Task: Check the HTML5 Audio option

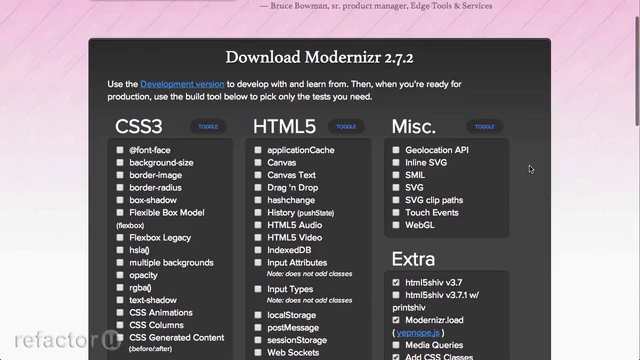Action: click(x=258, y=225)
